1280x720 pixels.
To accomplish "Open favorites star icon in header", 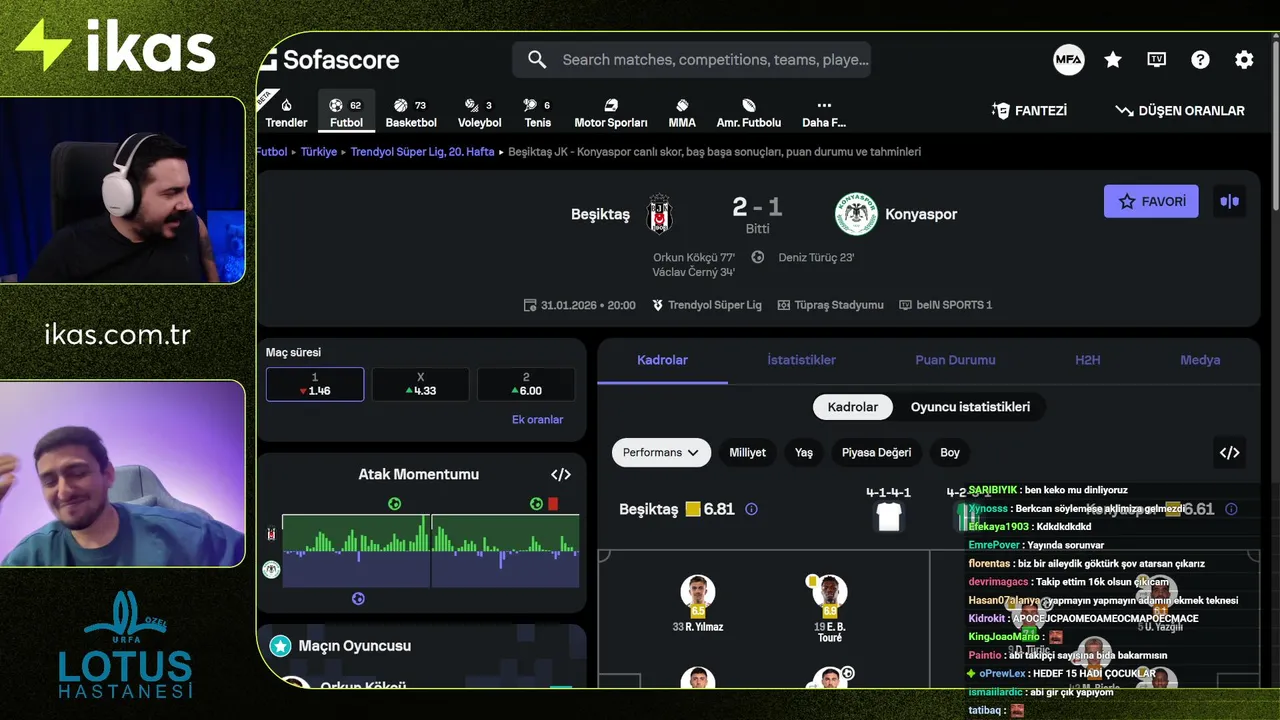I will (1113, 60).
